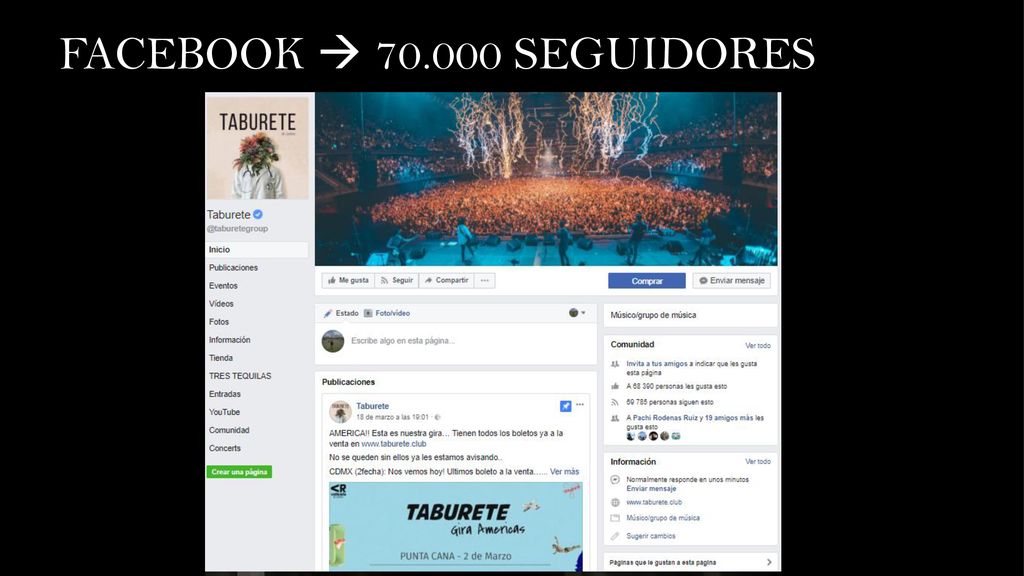Click Taburete avatar in the pinned post

coord(340,411)
